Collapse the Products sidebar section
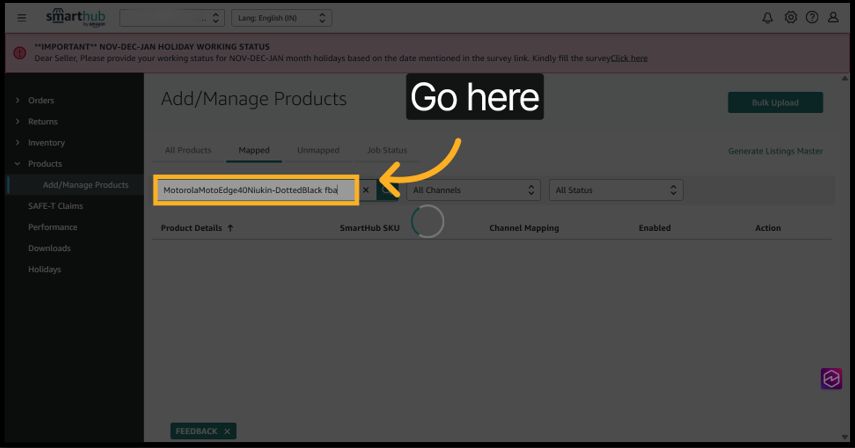This screenshot has height=448, width=855. point(44,164)
